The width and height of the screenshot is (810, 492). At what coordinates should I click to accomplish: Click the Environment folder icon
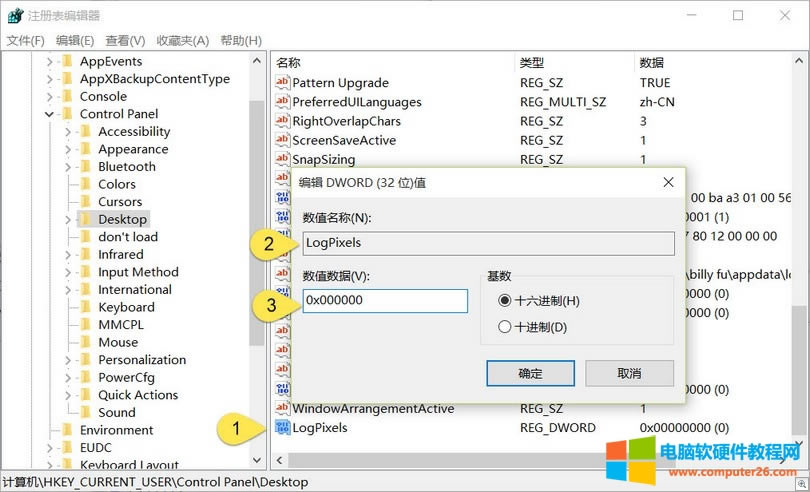tap(67, 430)
